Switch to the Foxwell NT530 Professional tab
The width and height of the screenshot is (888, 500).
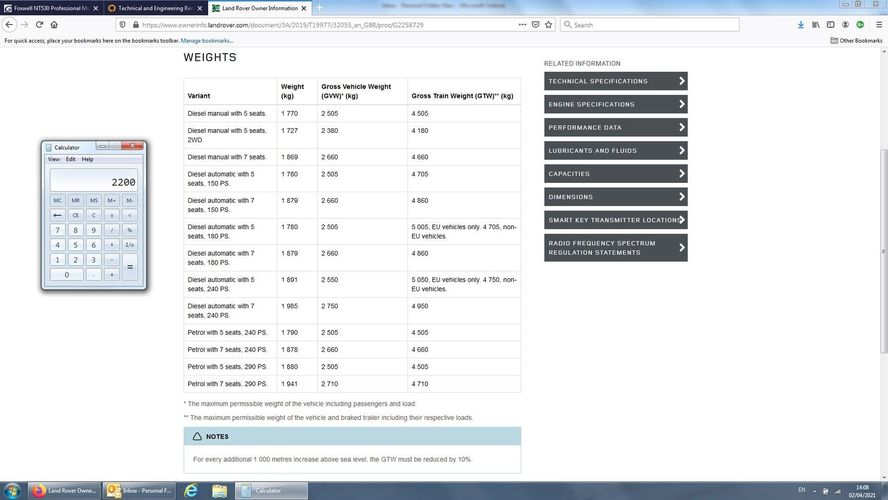point(51,8)
